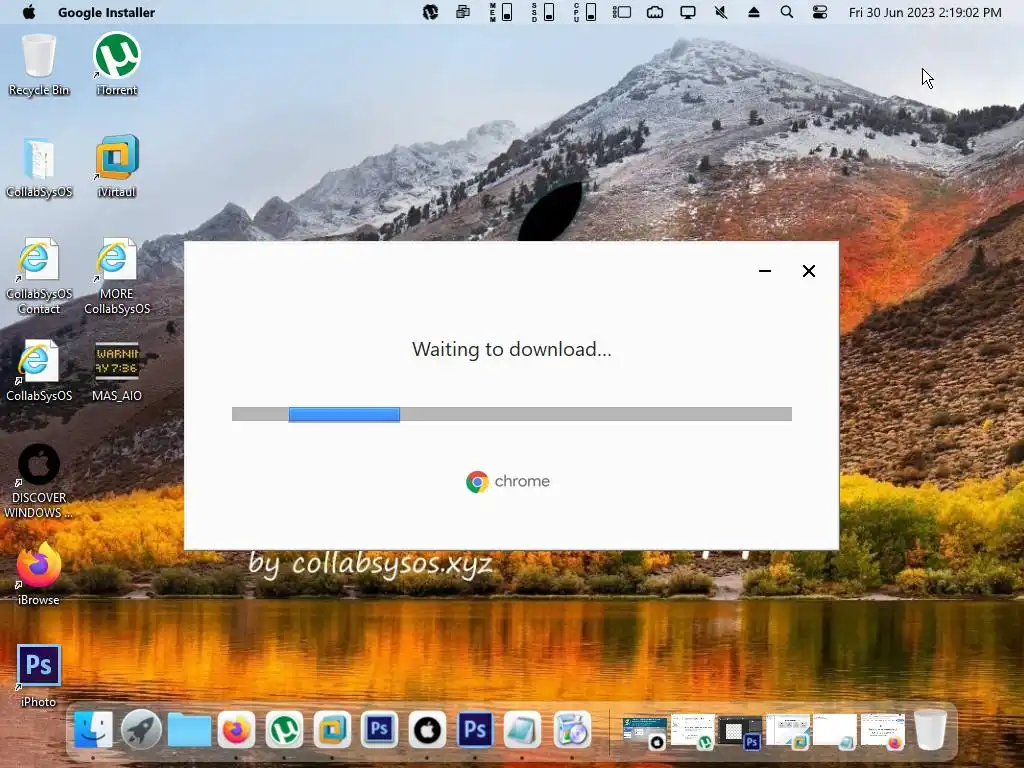Open the MEM usage indicator
Image resolution: width=1024 pixels, height=768 pixels.
click(501, 12)
